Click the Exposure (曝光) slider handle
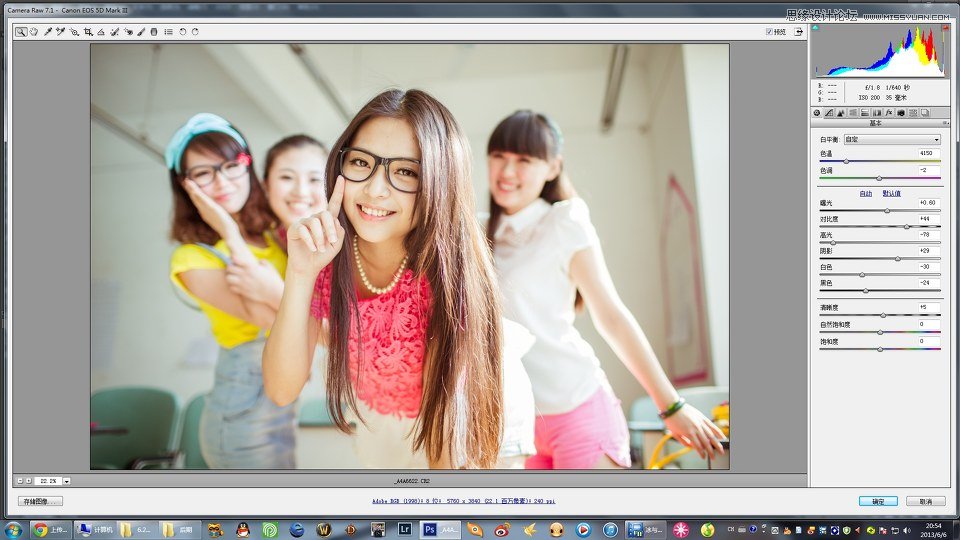 887,211
